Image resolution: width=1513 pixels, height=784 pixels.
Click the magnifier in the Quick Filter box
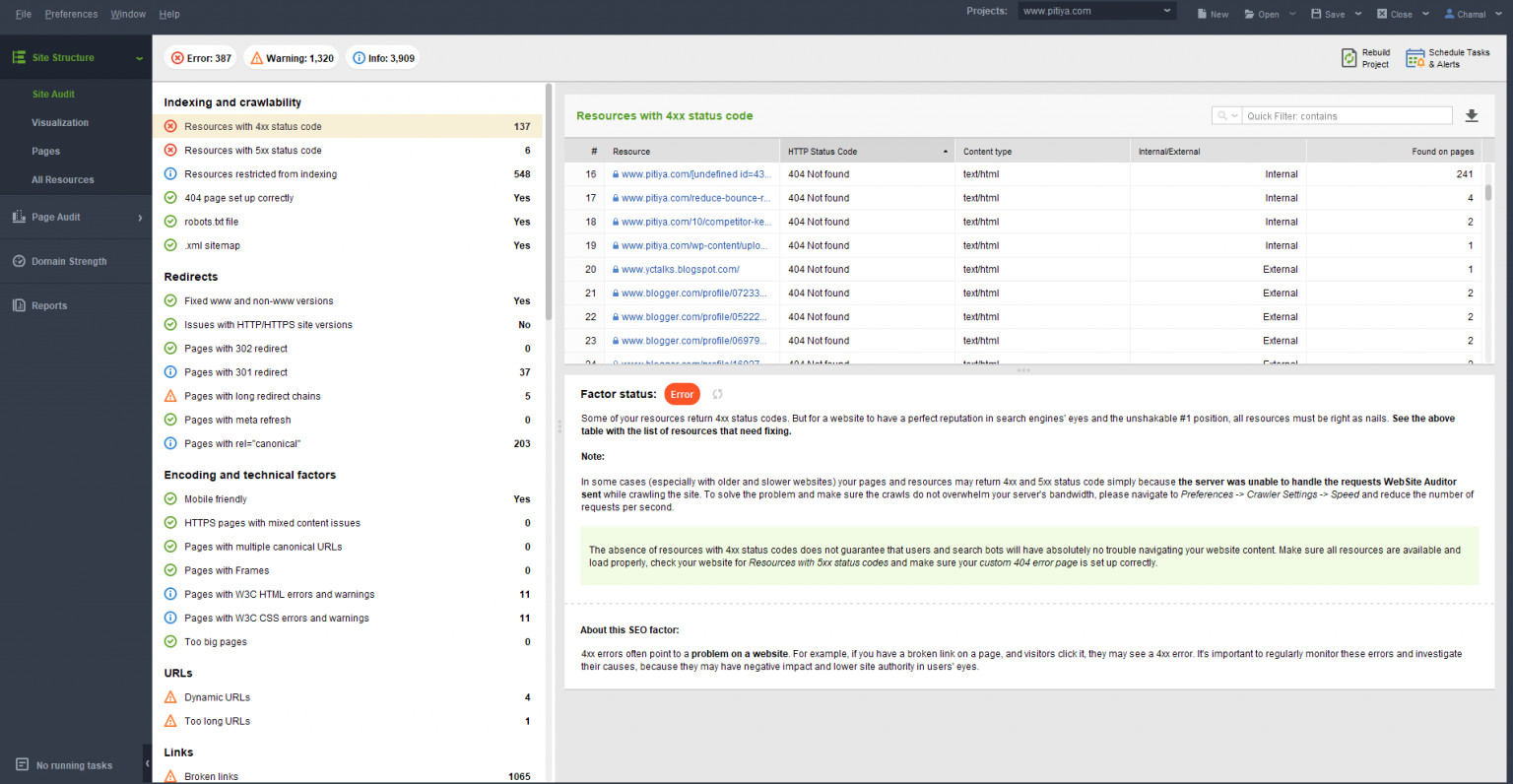tap(1221, 115)
